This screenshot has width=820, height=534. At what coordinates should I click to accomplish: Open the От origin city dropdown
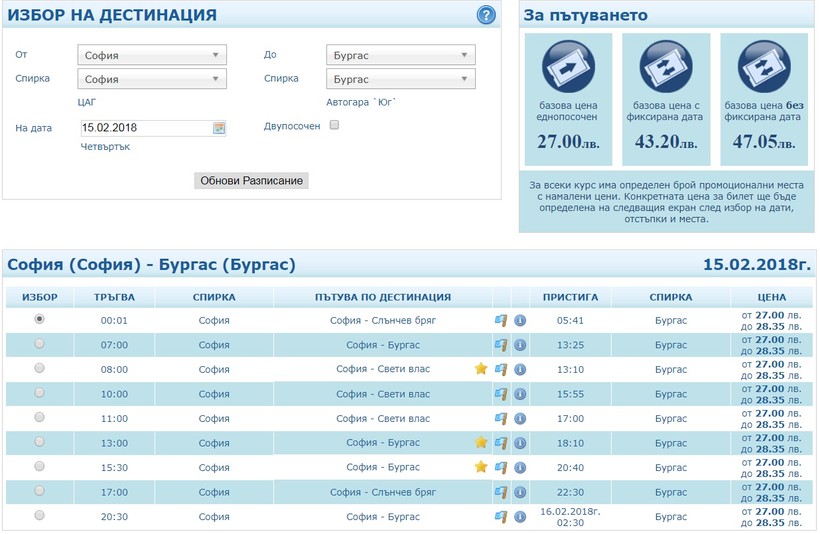[x=152, y=55]
